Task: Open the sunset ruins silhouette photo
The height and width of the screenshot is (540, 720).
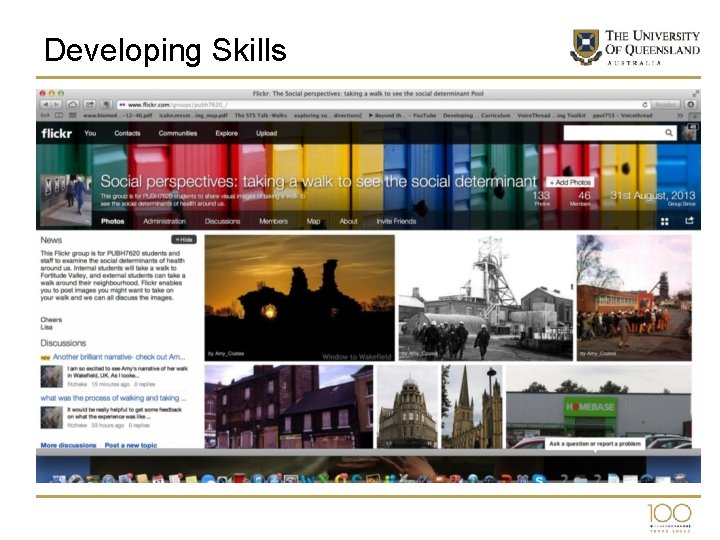Action: point(299,298)
